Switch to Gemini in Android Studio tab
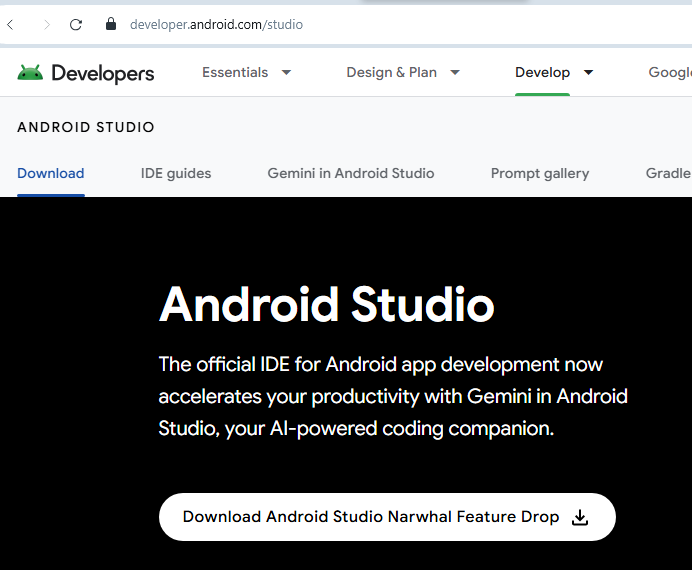This screenshot has width=692, height=570. click(351, 173)
